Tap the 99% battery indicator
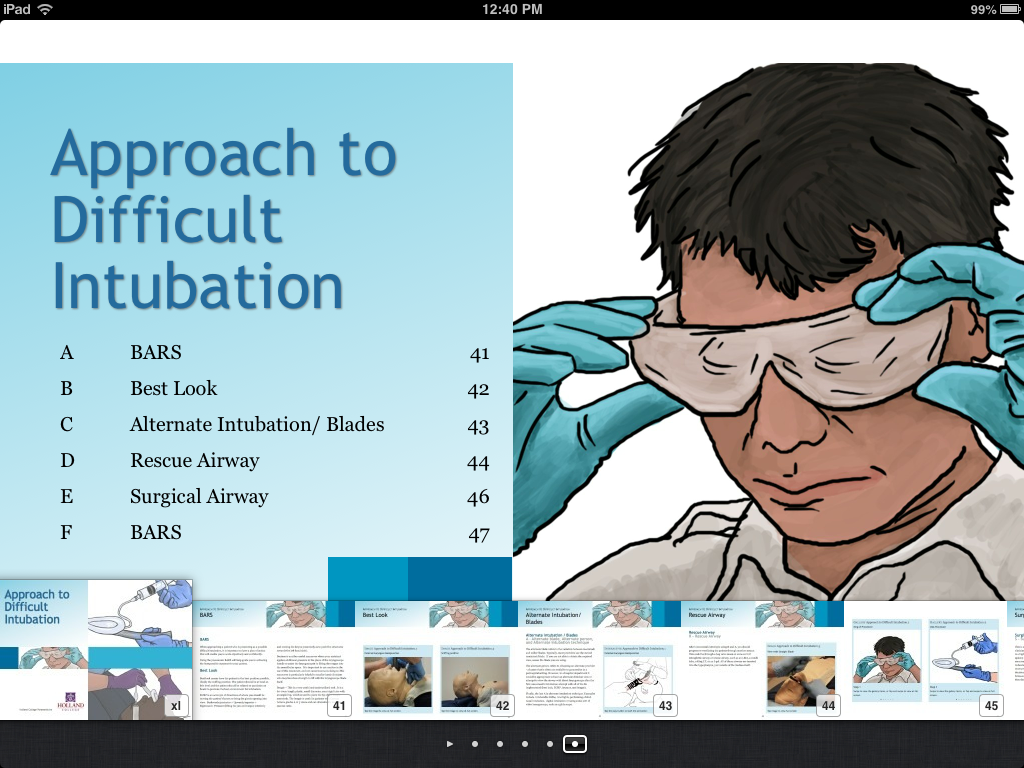The width and height of the screenshot is (1024, 768). click(x=993, y=9)
